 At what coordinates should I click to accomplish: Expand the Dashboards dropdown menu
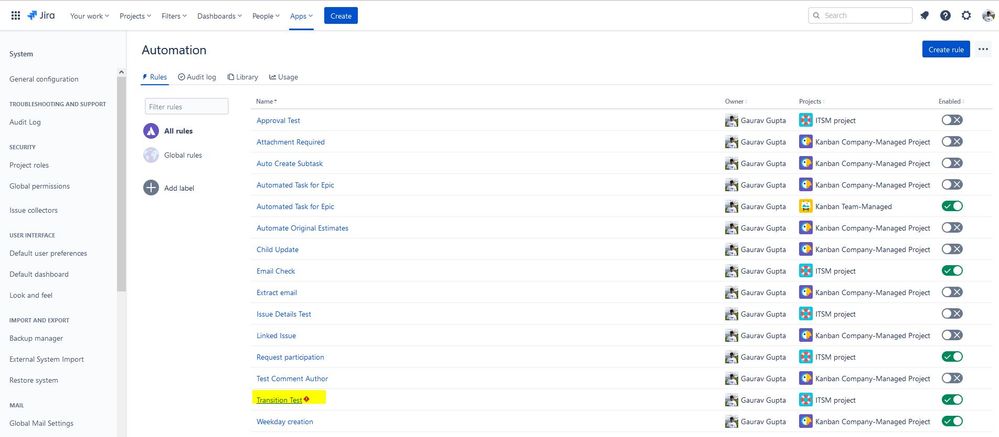coord(219,16)
